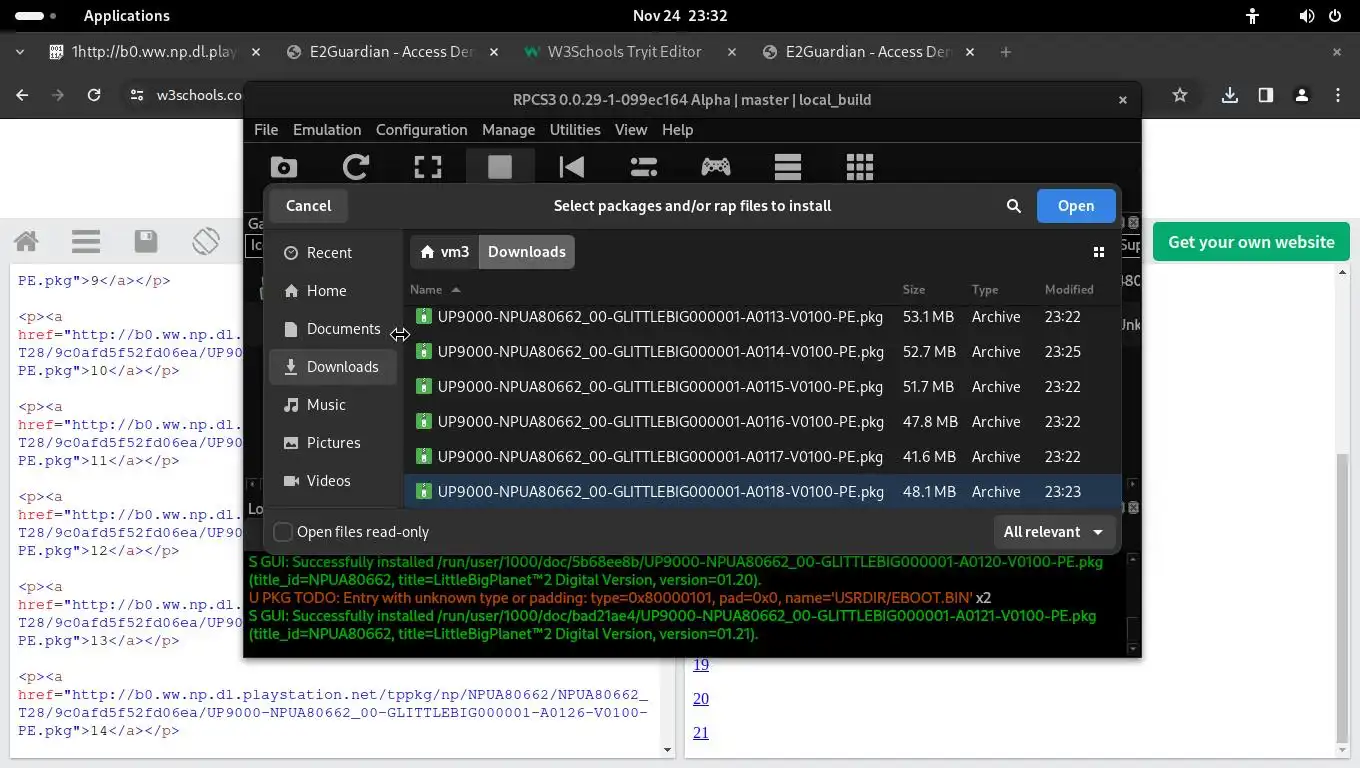The width and height of the screenshot is (1360, 768).
Task: Open the RPCS3 File menu
Action: (x=266, y=130)
